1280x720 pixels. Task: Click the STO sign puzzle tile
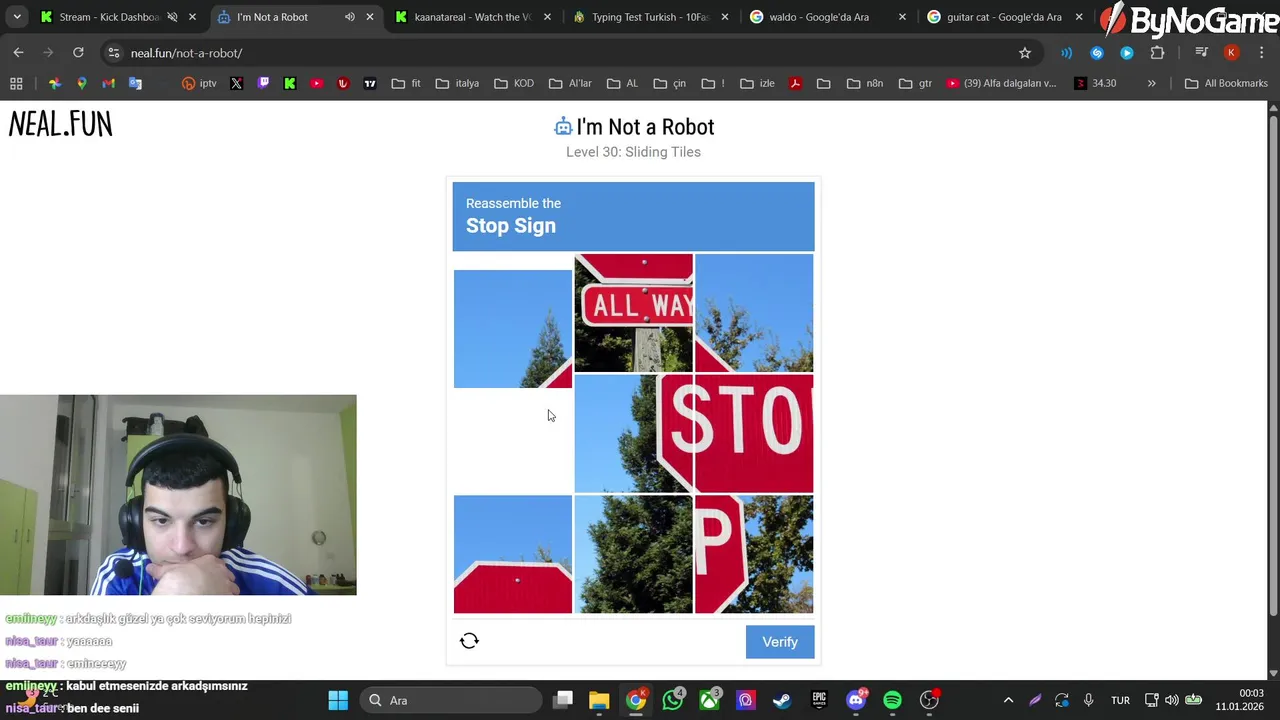click(754, 434)
